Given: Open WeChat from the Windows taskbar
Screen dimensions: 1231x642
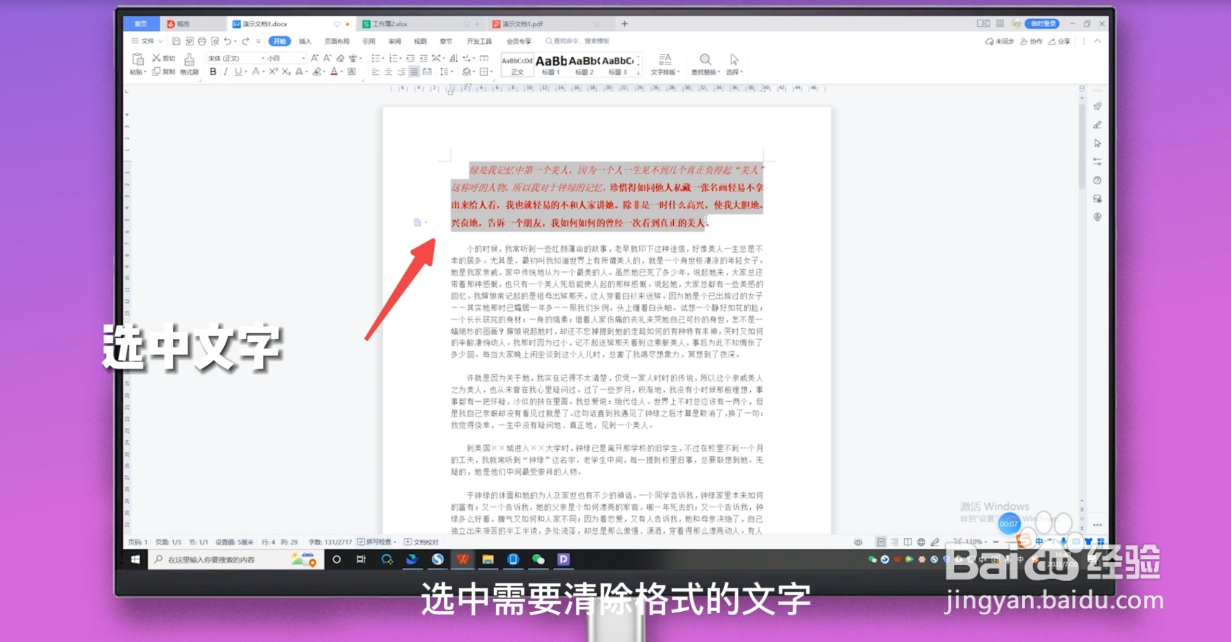Looking at the screenshot, I should (538, 559).
